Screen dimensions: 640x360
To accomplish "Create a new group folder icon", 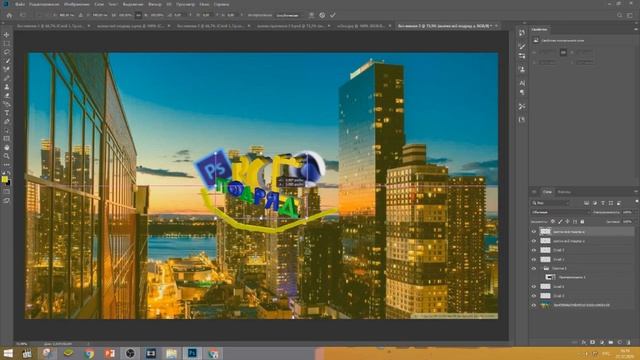I will [611, 342].
